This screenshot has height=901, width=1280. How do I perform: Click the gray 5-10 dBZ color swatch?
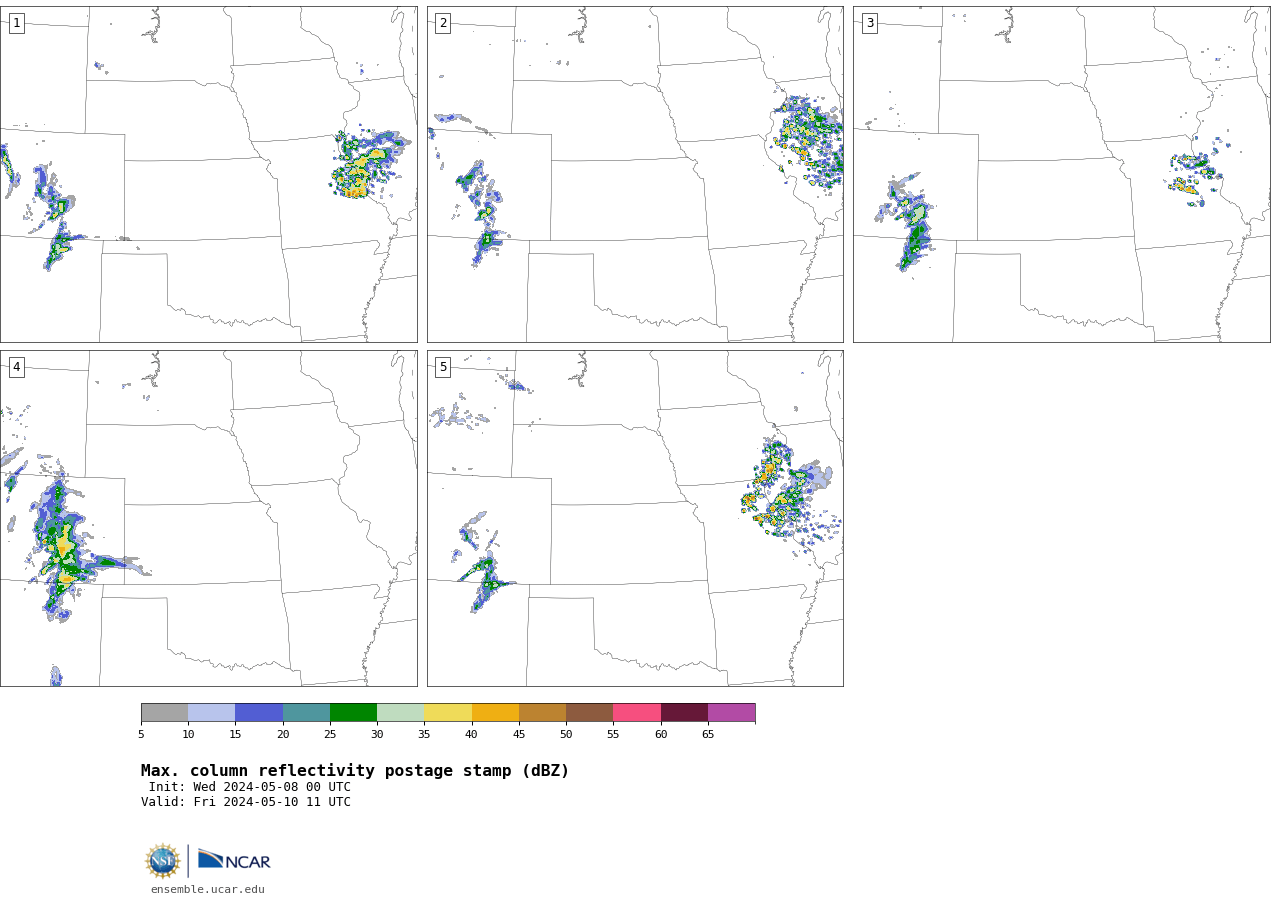[164, 712]
